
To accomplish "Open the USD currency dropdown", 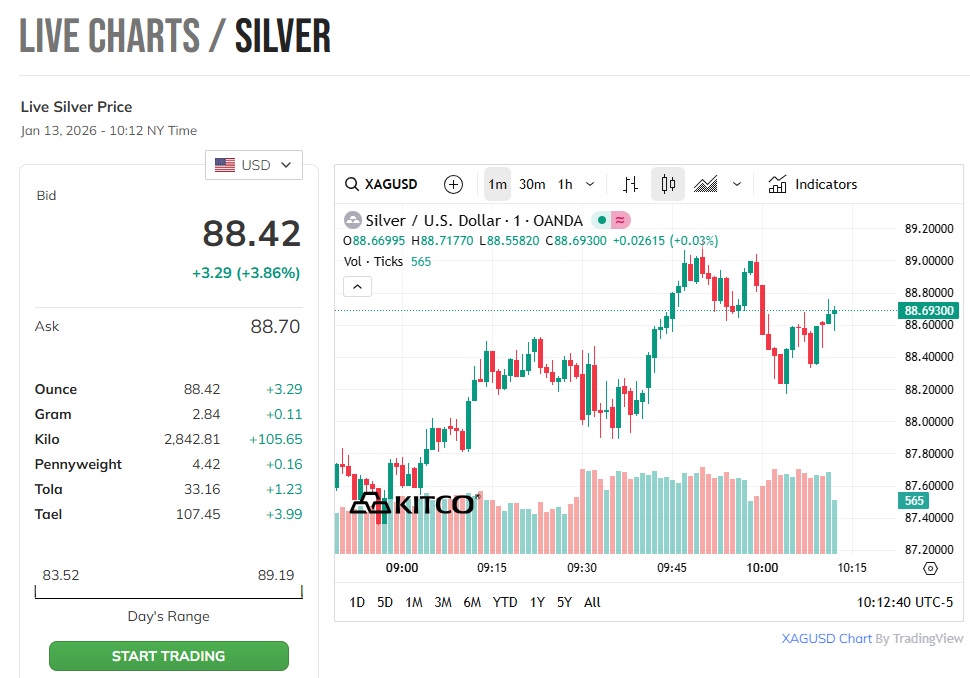I will point(254,165).
